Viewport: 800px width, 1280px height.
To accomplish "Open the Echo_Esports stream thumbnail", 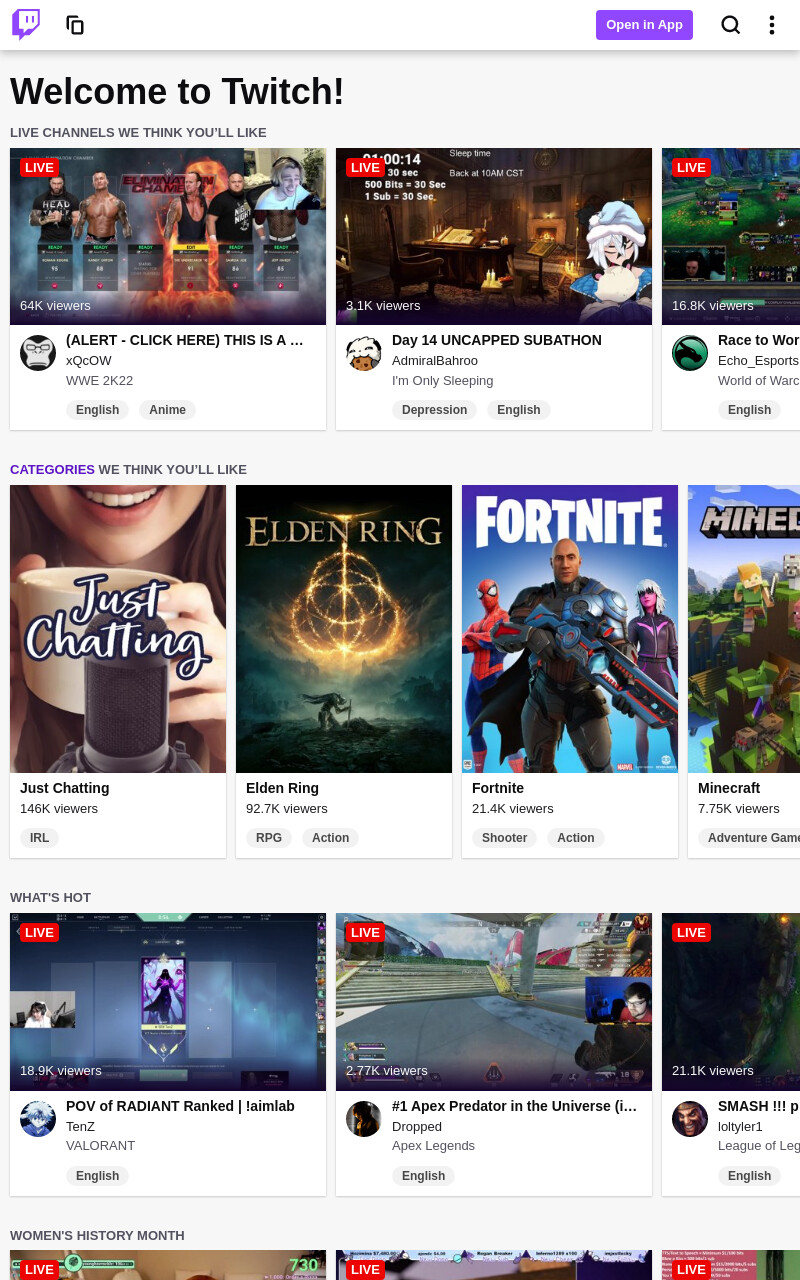I will 731,236.
